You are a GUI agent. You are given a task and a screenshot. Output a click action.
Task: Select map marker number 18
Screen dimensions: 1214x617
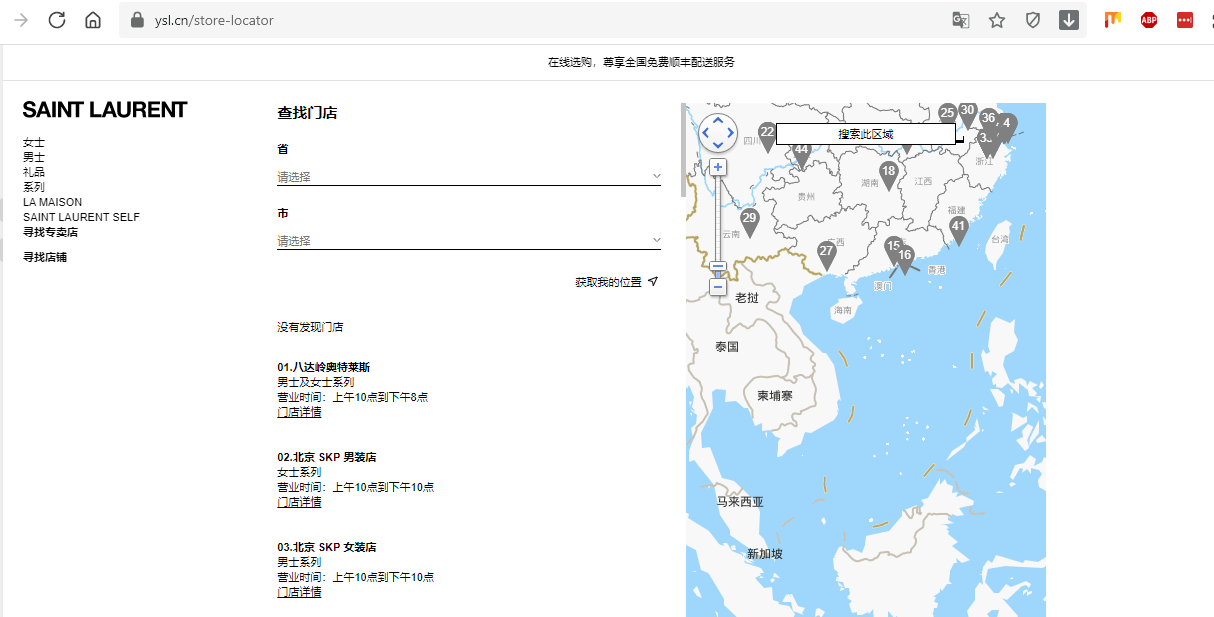click(888, 176)
